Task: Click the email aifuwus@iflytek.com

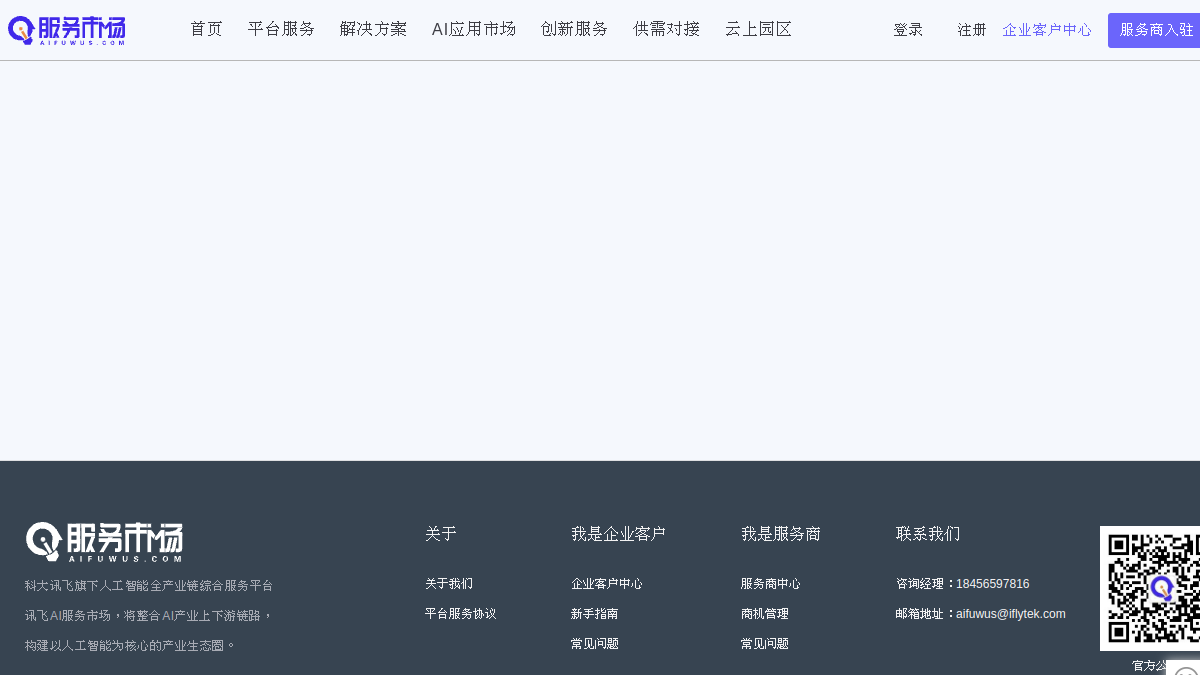Action: click(1011, 614)
